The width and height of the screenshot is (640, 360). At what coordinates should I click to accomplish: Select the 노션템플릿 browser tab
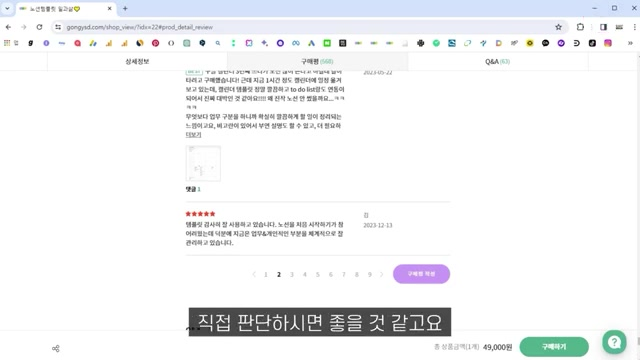pyautogui.click(x=65, y=9)
